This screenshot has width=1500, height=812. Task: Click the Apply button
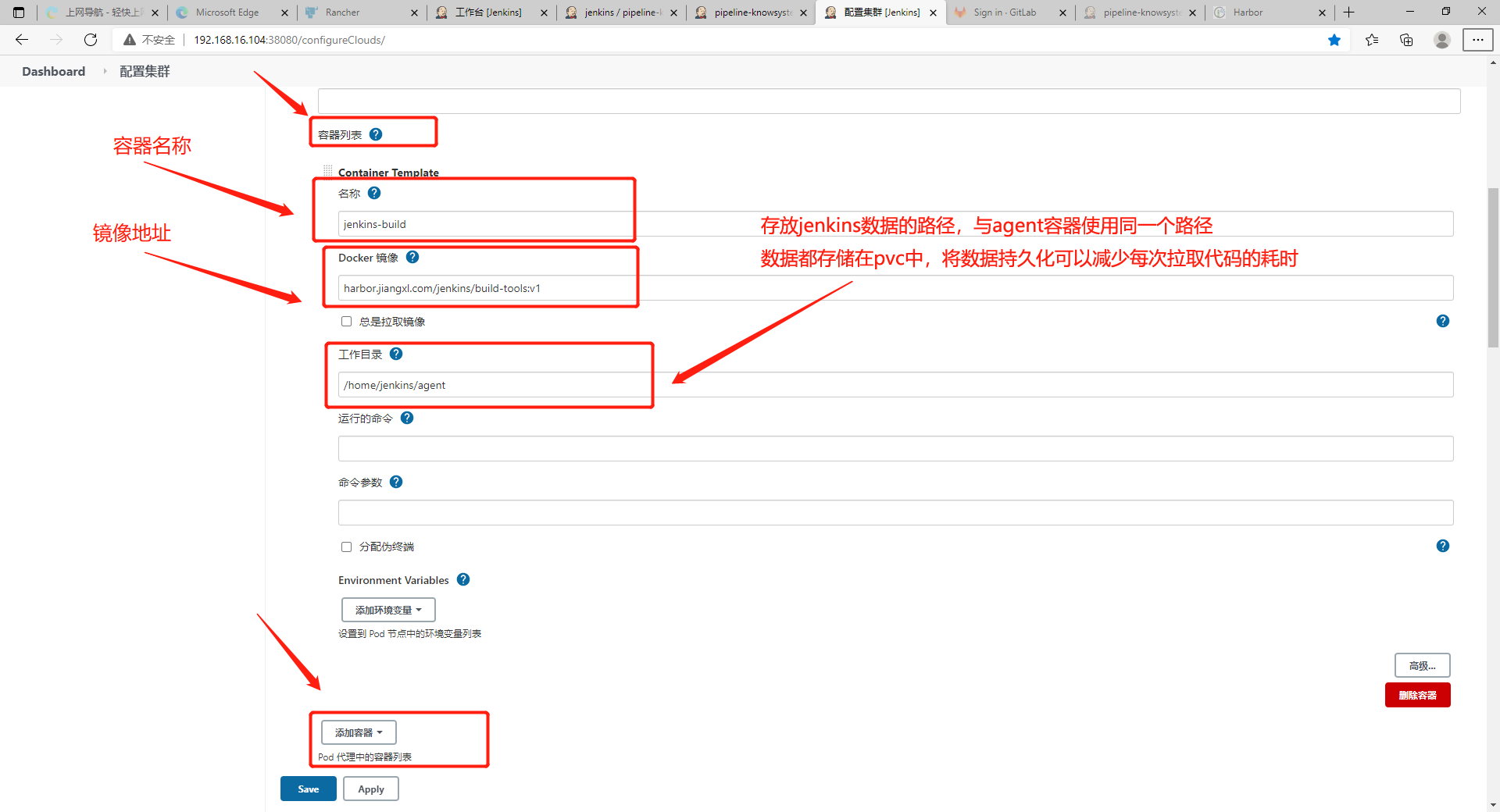pyautogui.click(x=371, y=789)
